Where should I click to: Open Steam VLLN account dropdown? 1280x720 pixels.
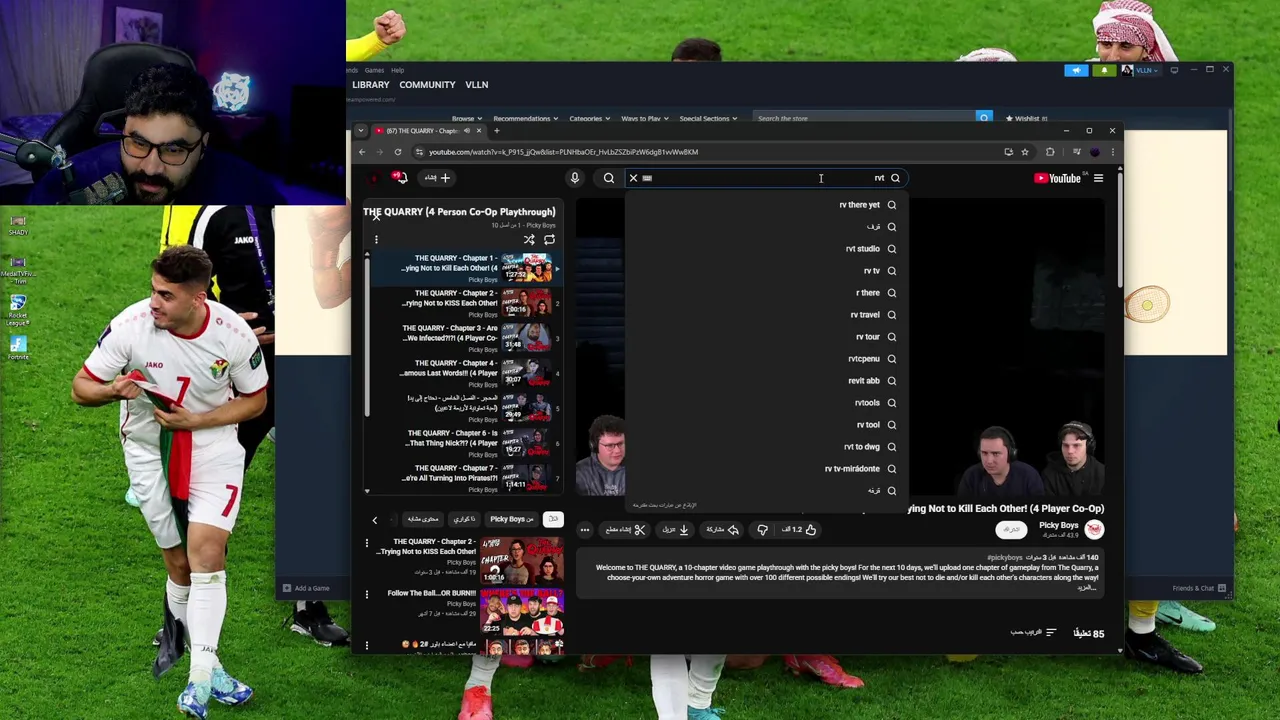(1140, 70)
